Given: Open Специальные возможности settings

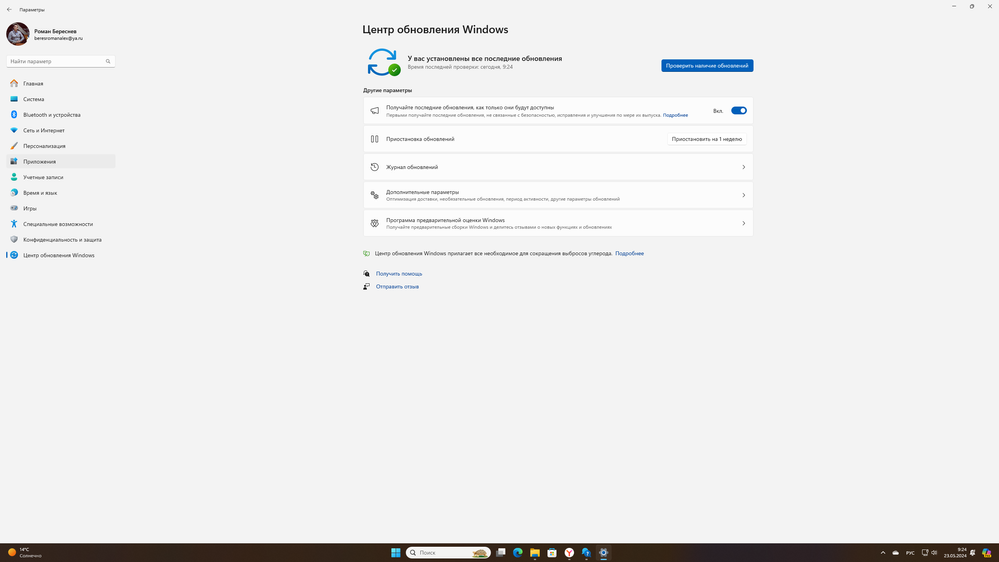Looking at the screenshot, I should (x=61, y=224).
